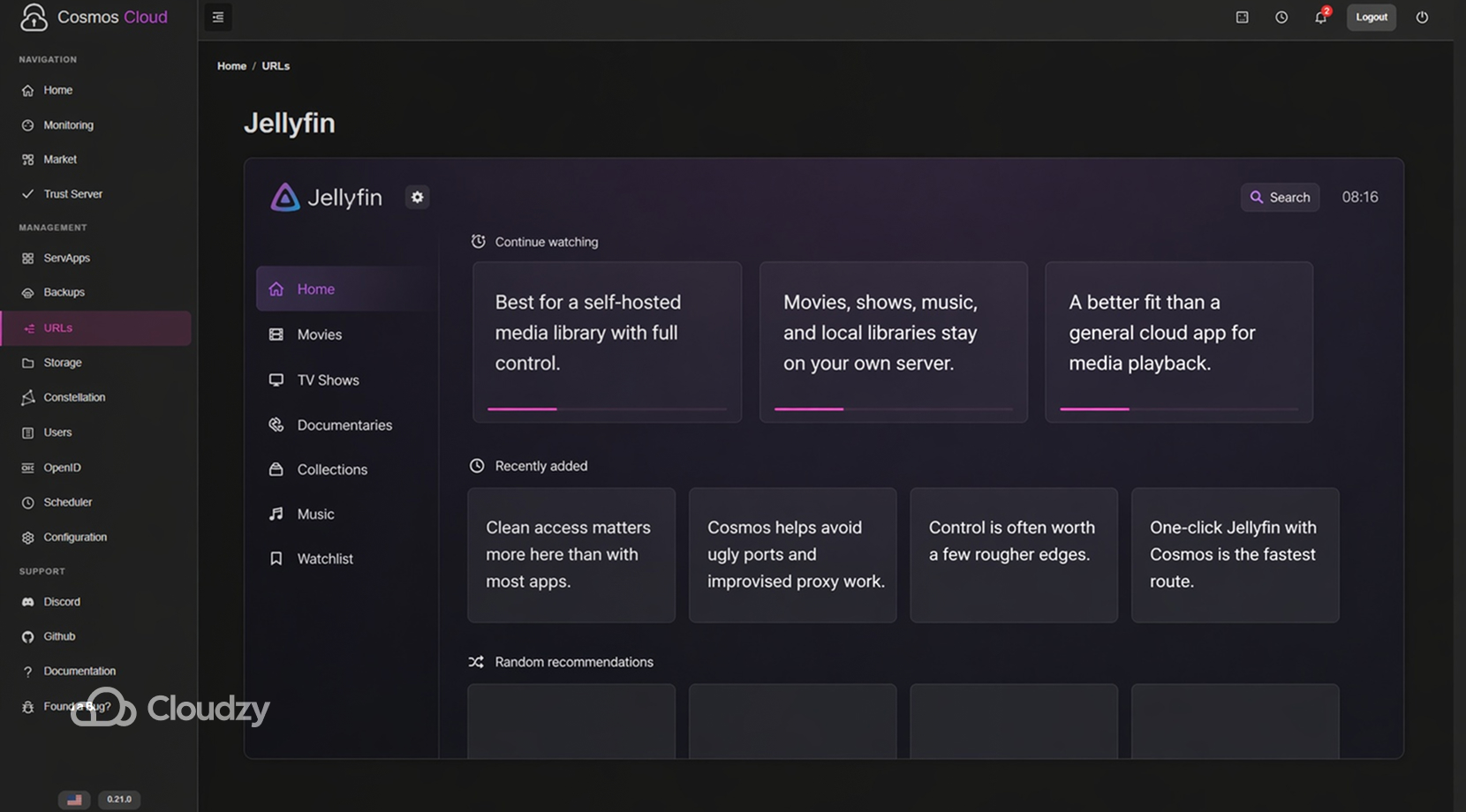Open the Discord support link

pos(61,601)
